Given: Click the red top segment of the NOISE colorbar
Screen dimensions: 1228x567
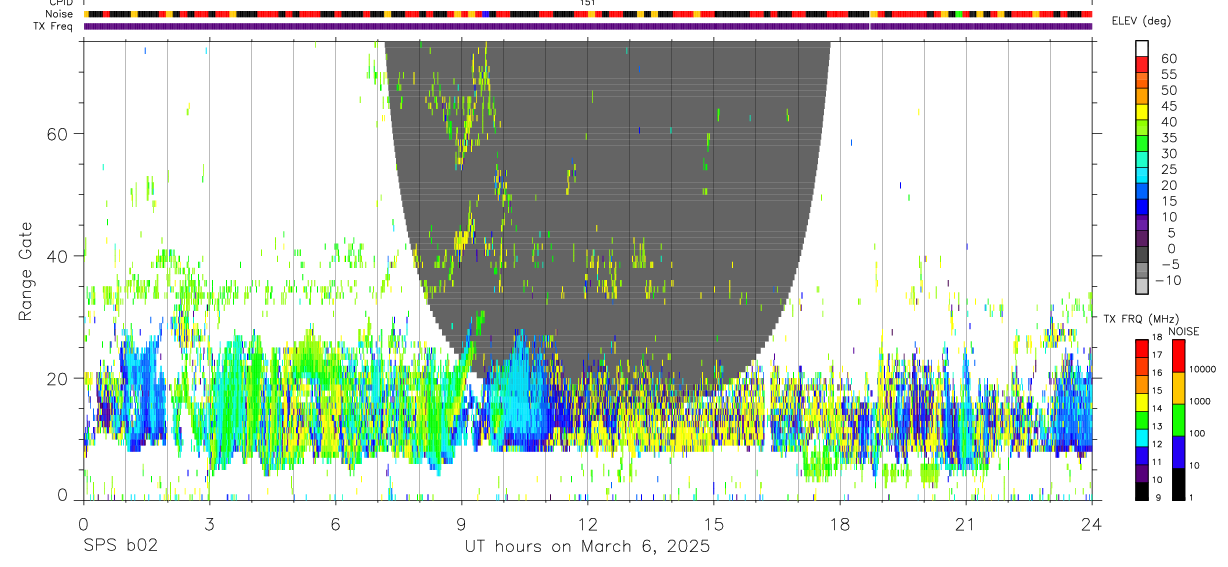Looking at the screenshot, I should (x=1178, y=355).
